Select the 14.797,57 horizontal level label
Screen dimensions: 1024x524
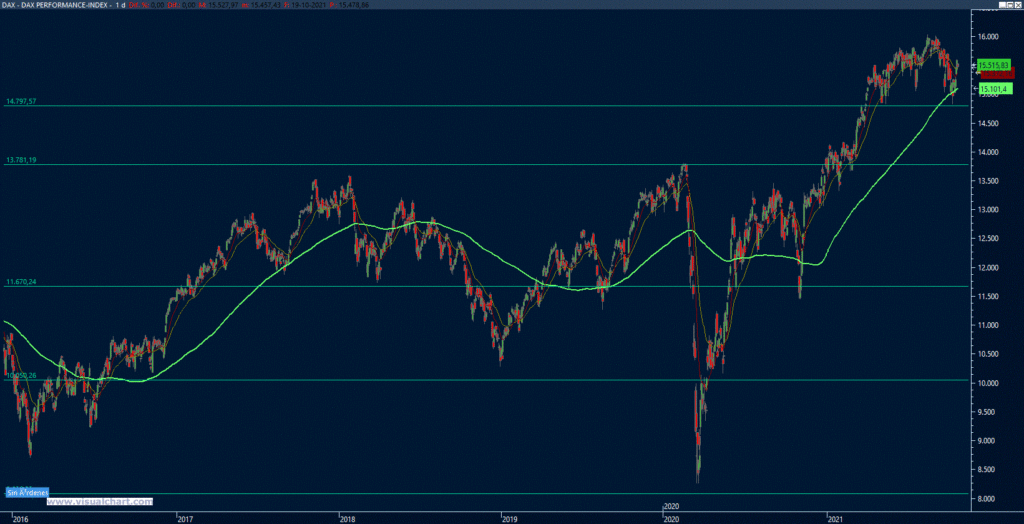click(20, 101)
